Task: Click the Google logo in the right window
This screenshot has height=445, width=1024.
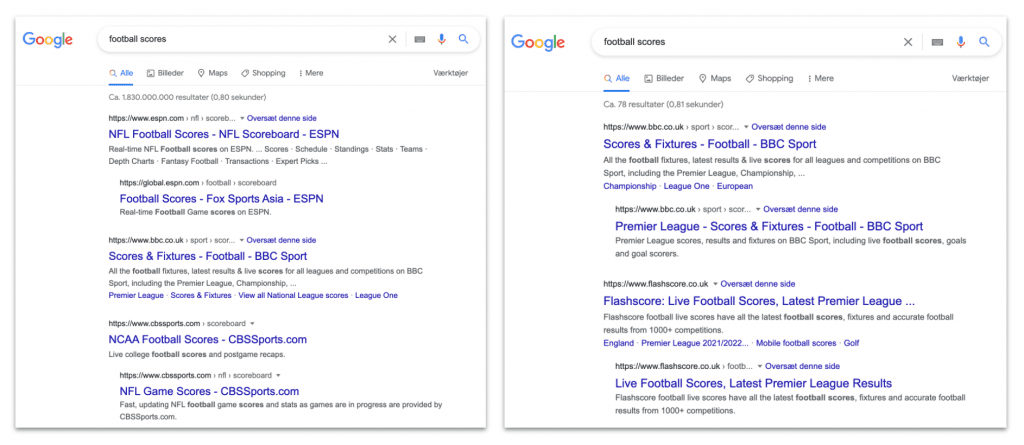Action: coord(538,42)
